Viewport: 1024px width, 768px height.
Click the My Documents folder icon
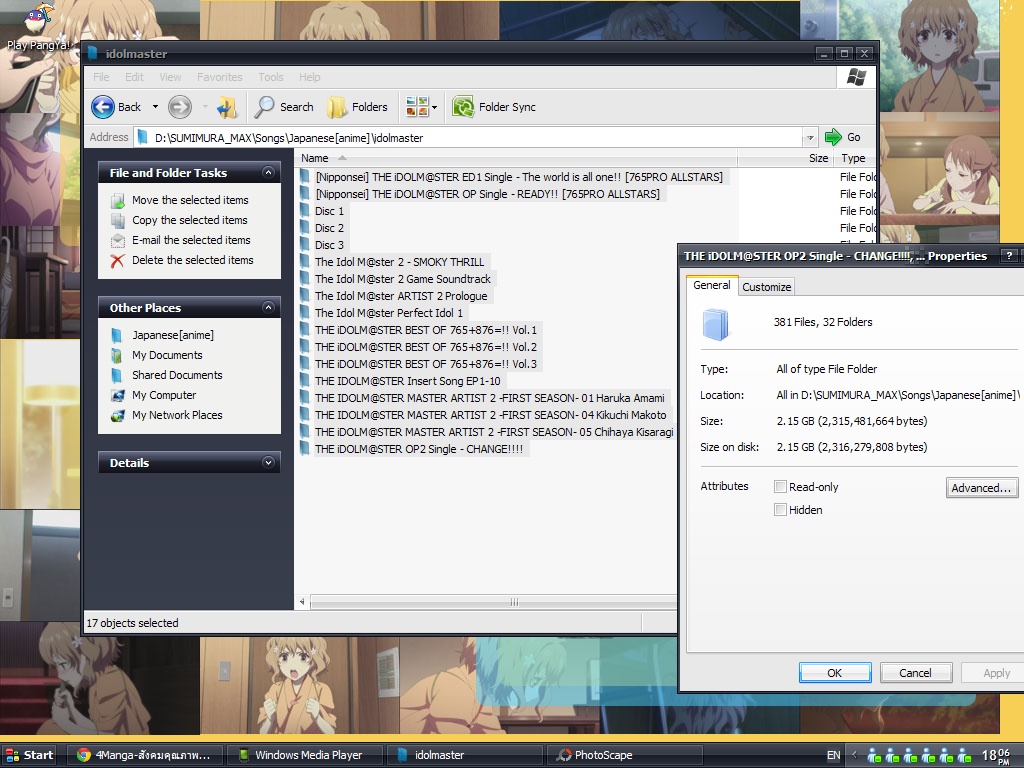point(117,355)
